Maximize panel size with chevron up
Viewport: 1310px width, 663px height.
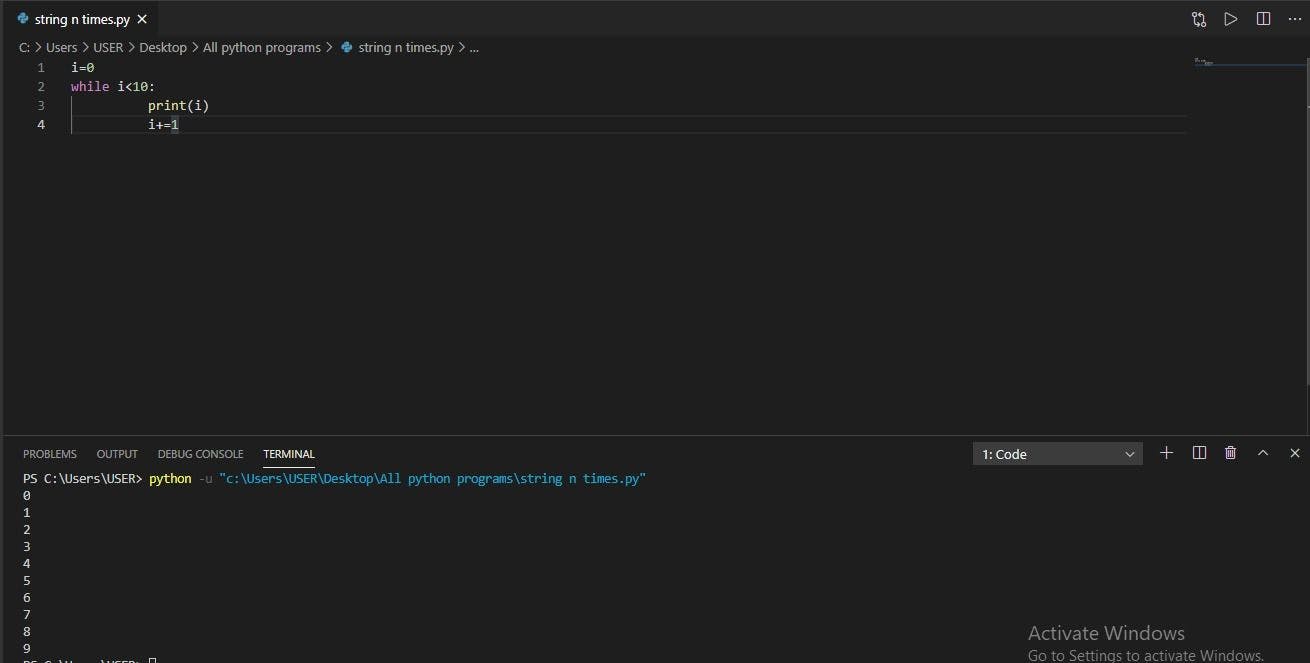[x=1263, y=453]
